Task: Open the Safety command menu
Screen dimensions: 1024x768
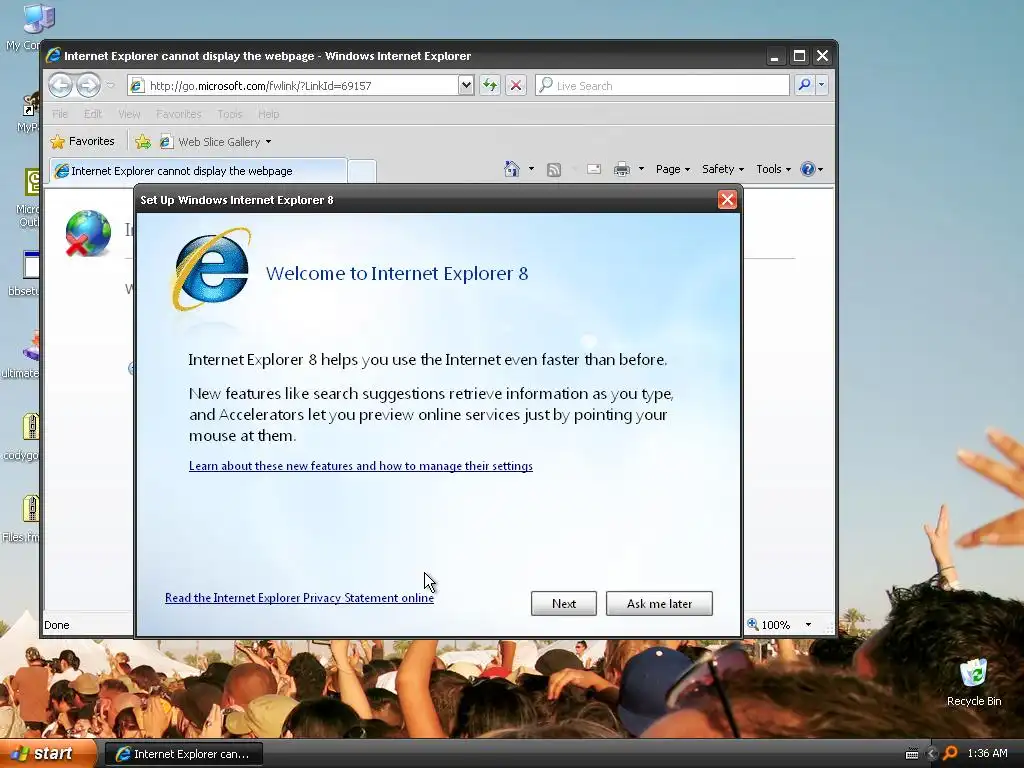Action: pyautogui.click(x=723, y=169)
